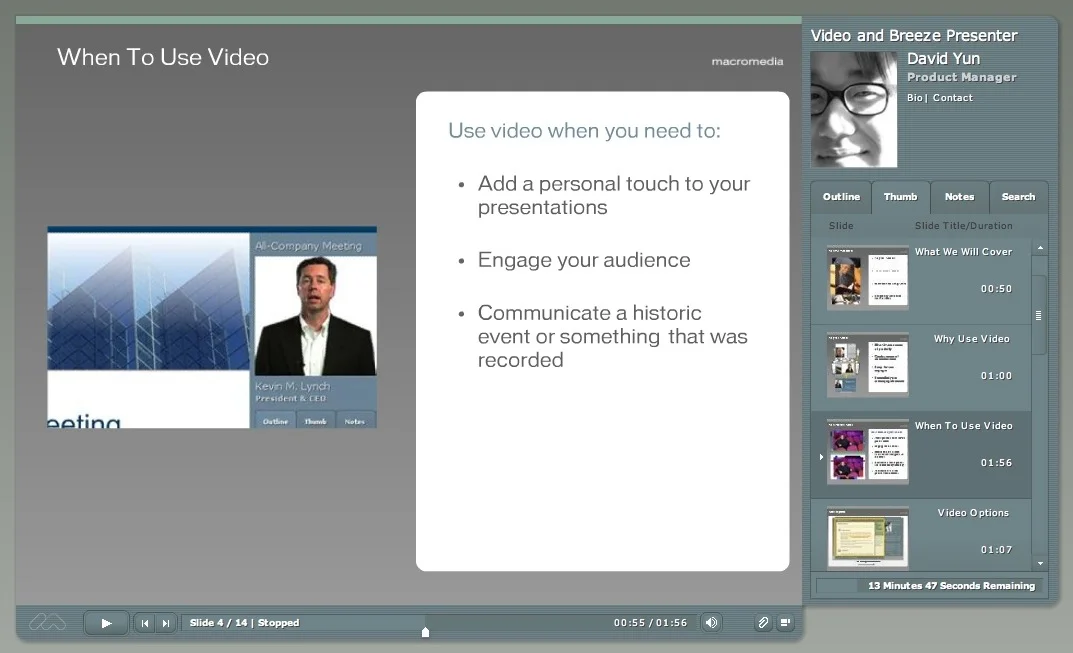Click the 'Engage your audience' bullet
This screenshot has height=653, width=1073.
coord(584,260)
